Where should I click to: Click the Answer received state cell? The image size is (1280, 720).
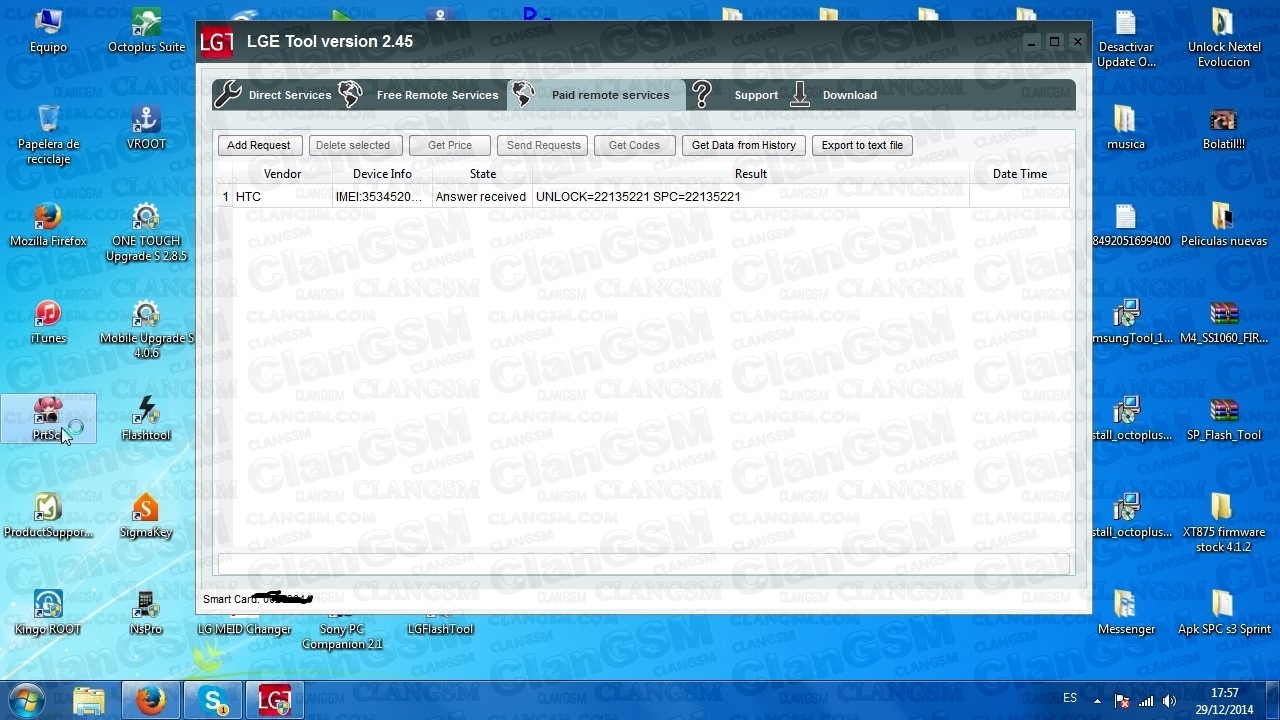[482, 197]
